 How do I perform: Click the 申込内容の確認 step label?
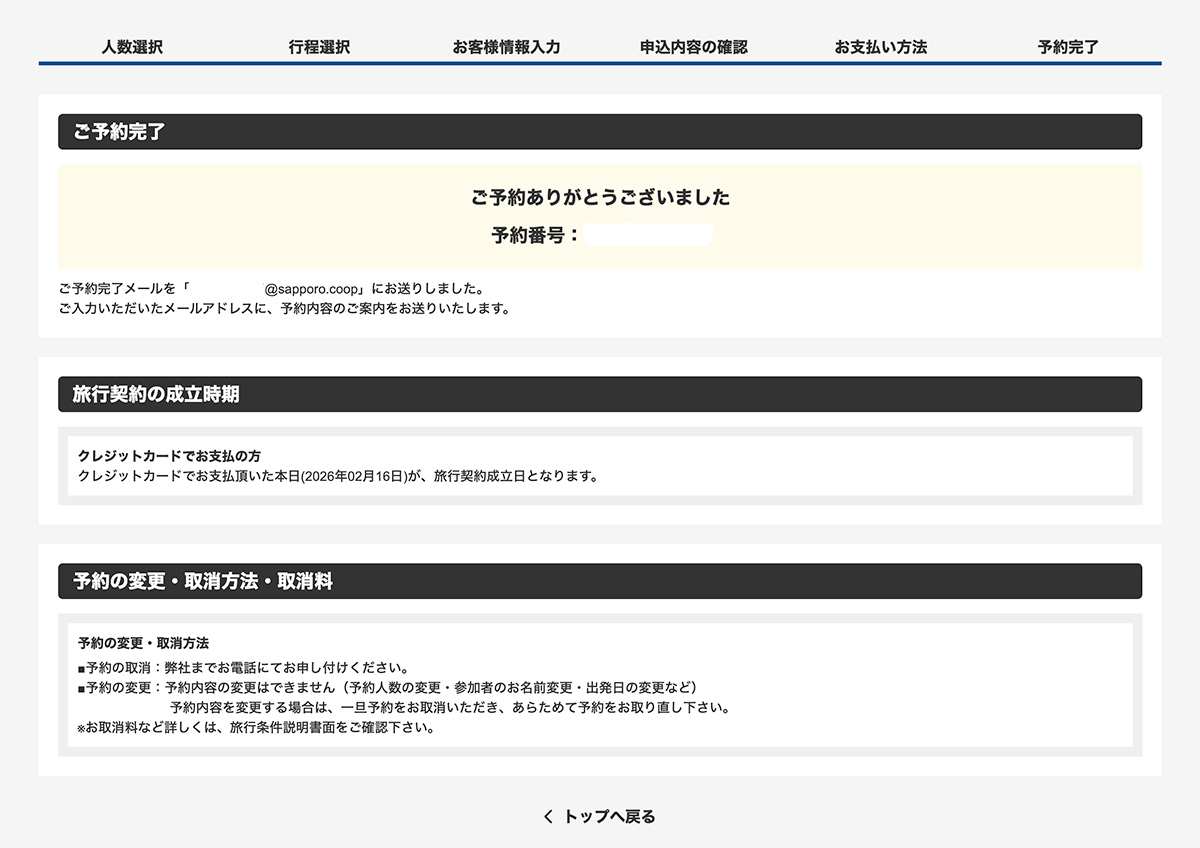[694, 46]
